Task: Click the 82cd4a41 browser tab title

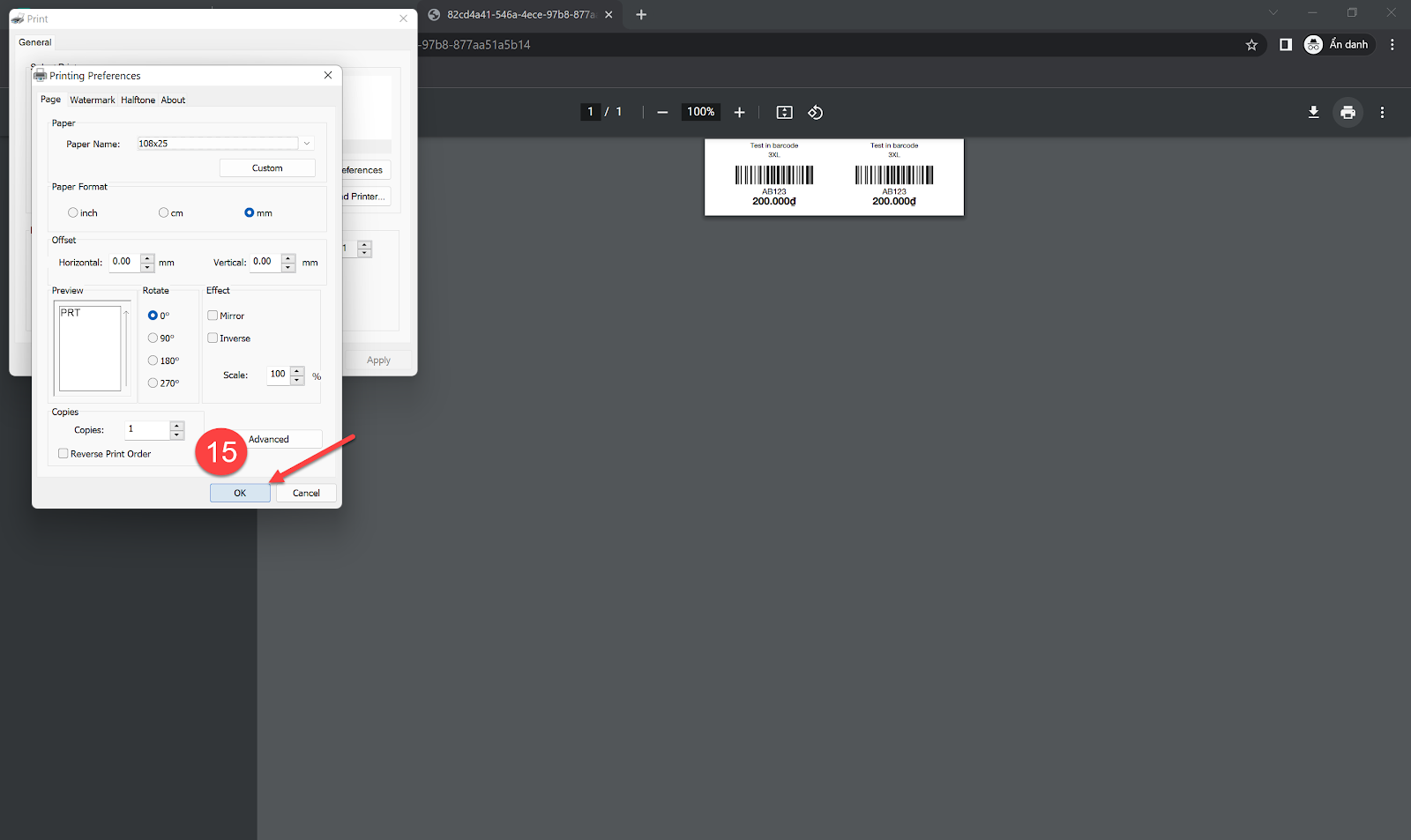Action: 520,14
